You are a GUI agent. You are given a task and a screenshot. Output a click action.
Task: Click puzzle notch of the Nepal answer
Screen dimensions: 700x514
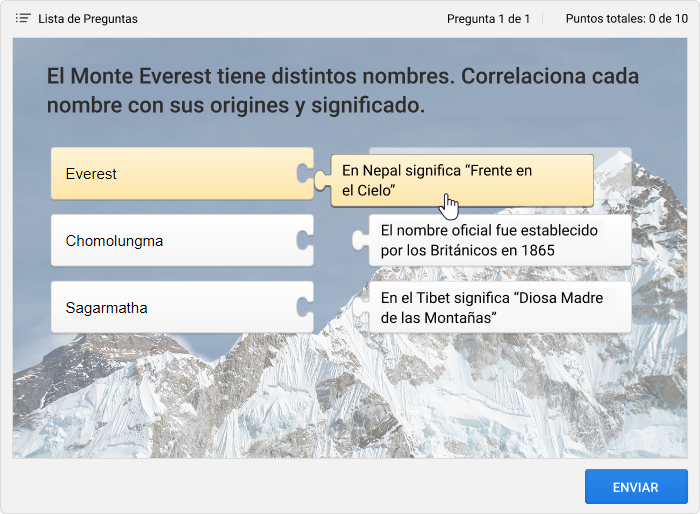point(323,180)
